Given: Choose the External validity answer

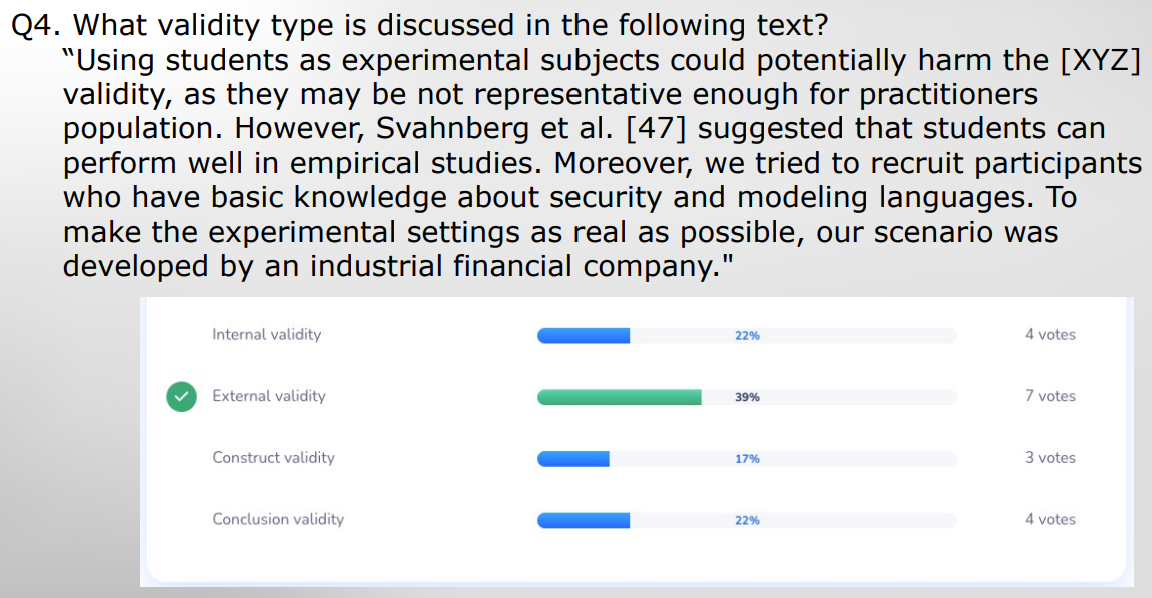Looking at the screenshot, I should [268, 396].
